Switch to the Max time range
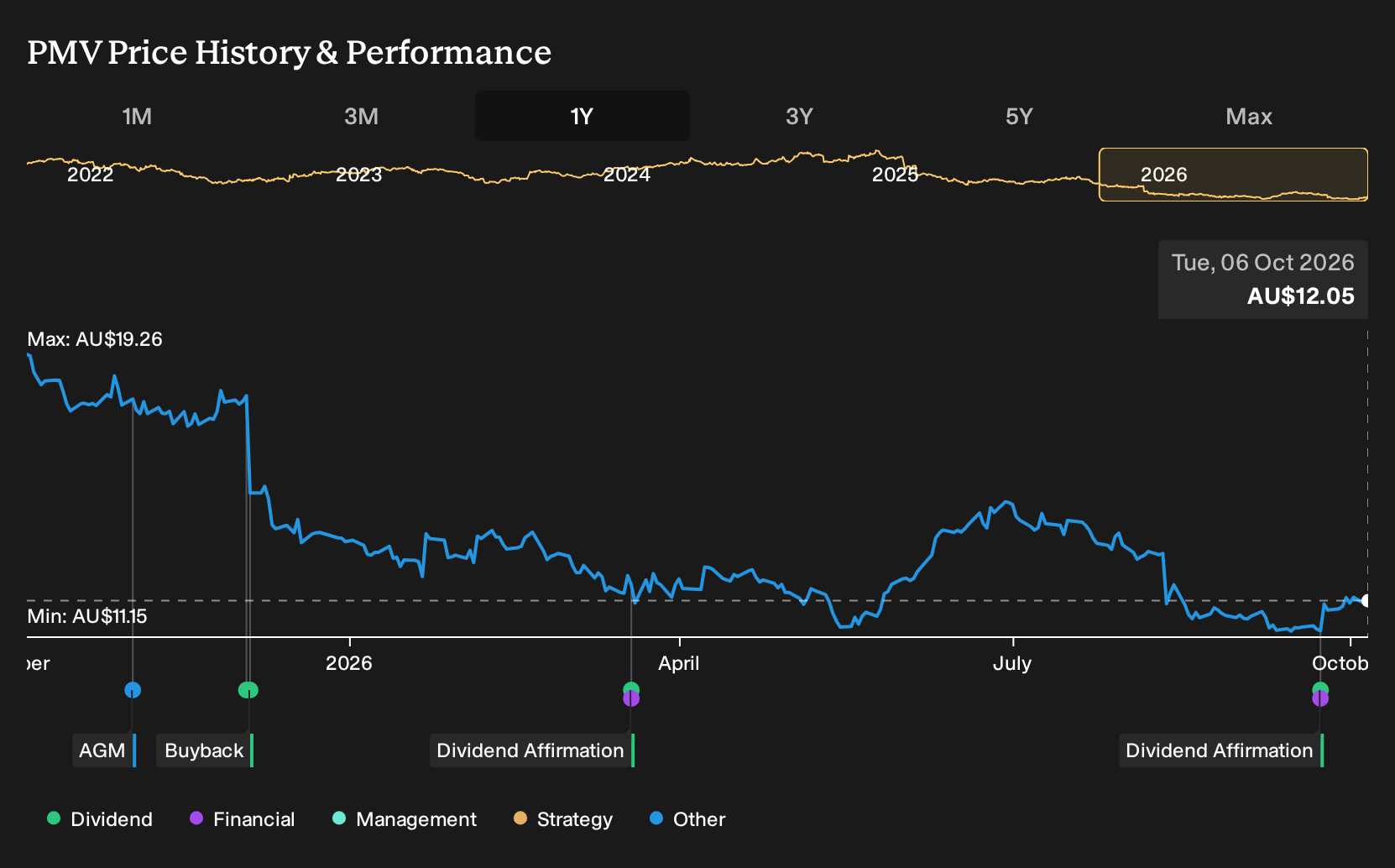 pos(1249,117)
